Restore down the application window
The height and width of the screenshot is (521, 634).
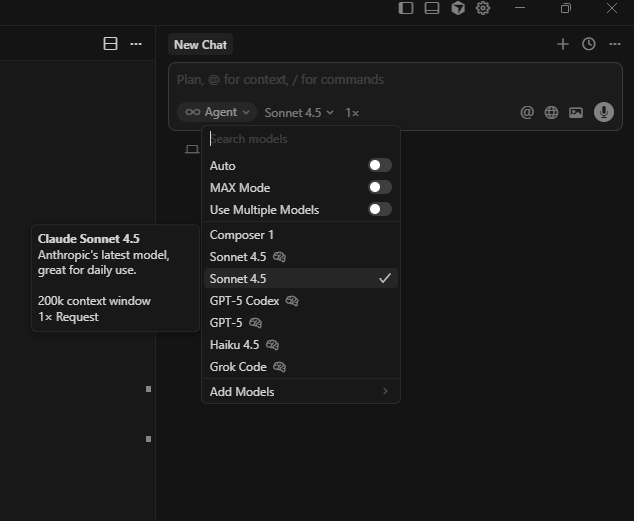566,8
